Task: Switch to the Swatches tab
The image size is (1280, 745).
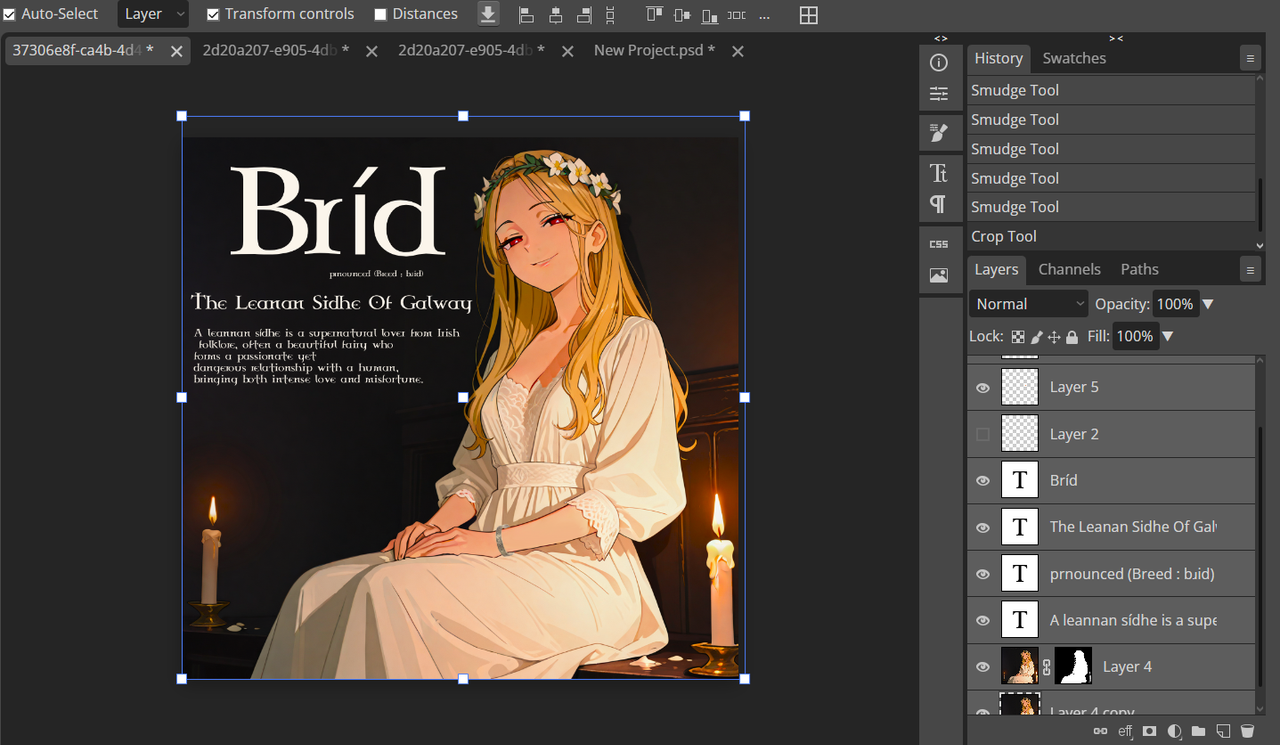Action: coord(1074,58)
